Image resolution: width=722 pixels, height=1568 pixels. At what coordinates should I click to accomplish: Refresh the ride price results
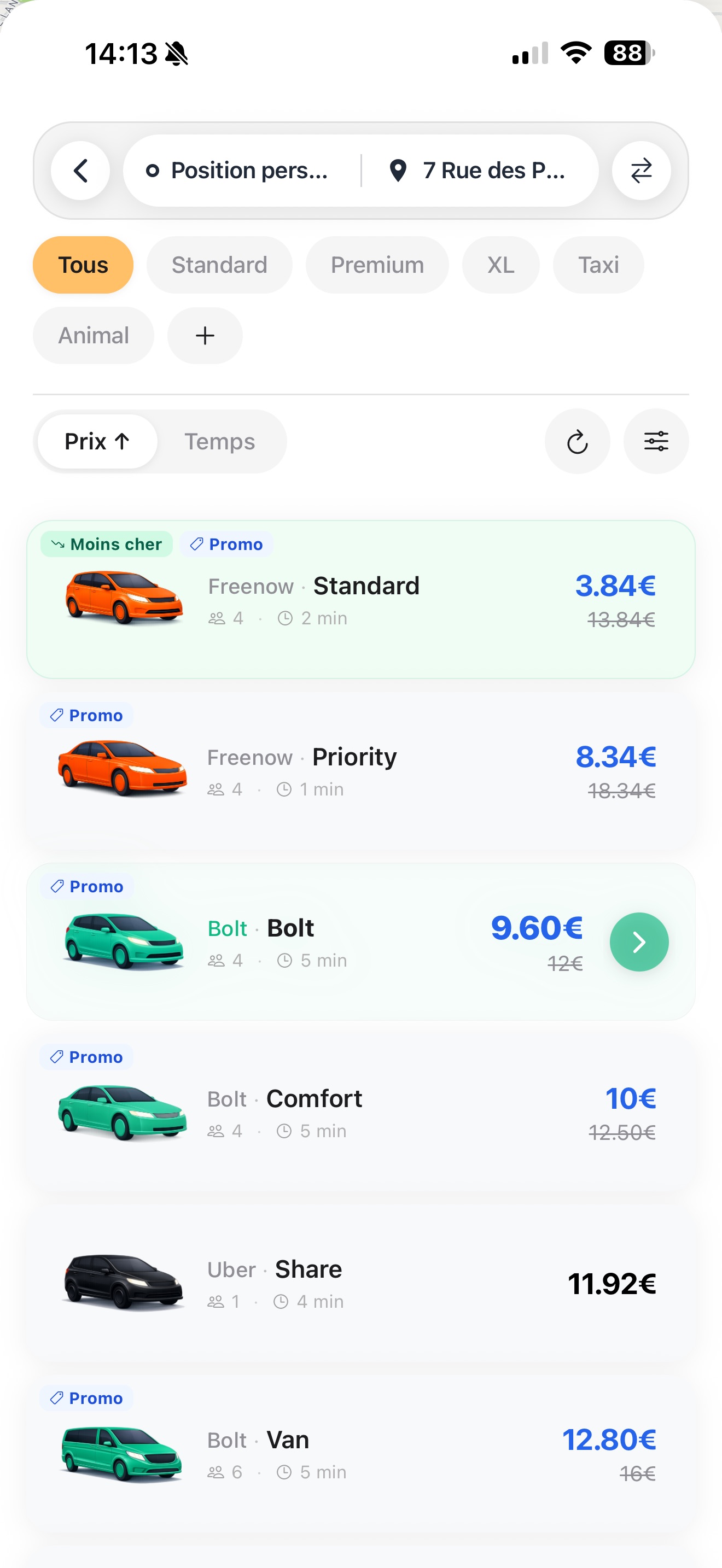coord(577,441)
